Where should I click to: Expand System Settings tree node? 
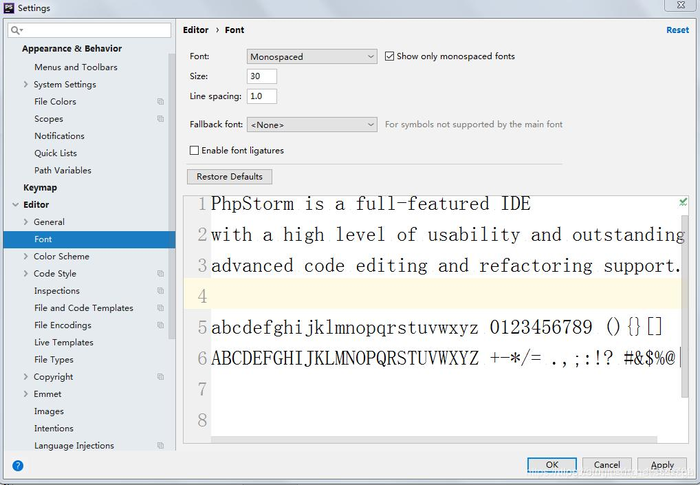point(25,84)
